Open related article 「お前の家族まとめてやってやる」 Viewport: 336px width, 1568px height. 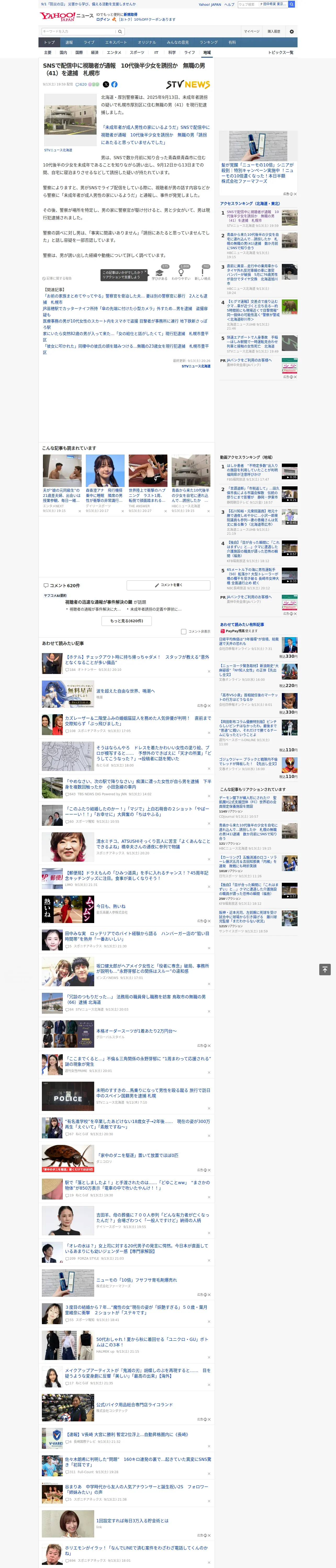click(x=126, y=299)
